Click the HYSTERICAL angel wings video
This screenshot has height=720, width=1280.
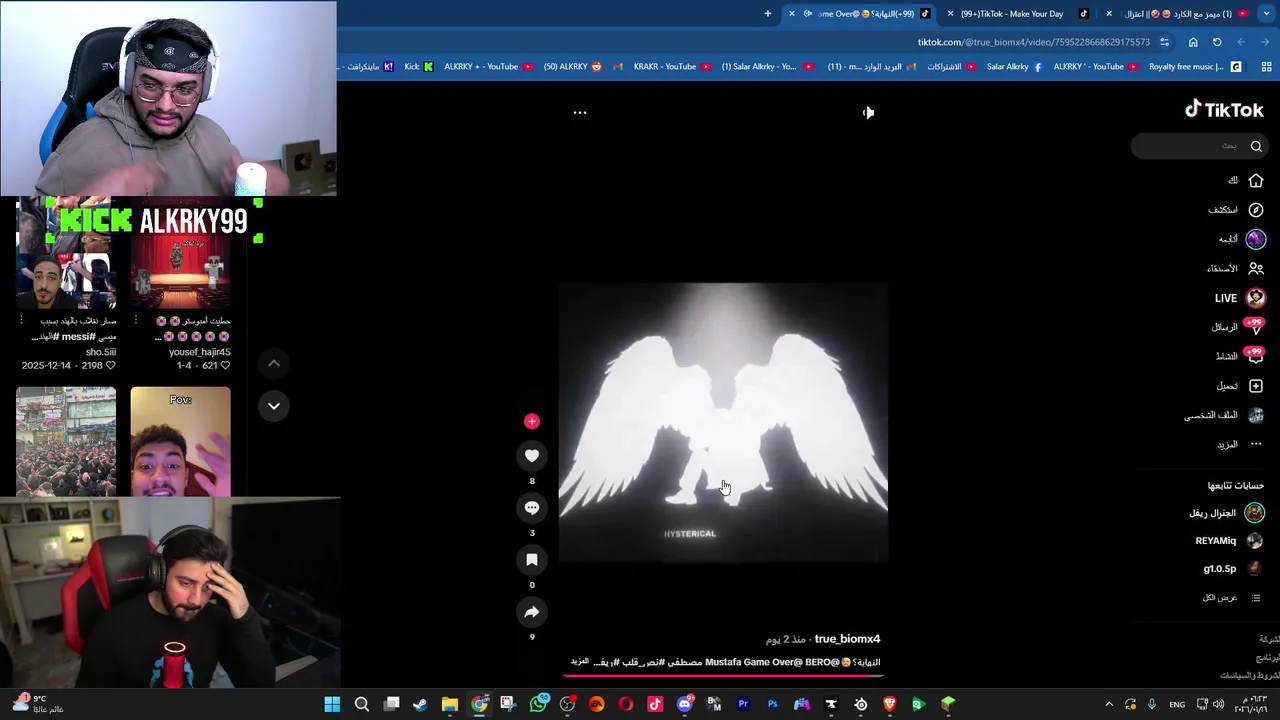pyautogui.click(x=723, y=423)
